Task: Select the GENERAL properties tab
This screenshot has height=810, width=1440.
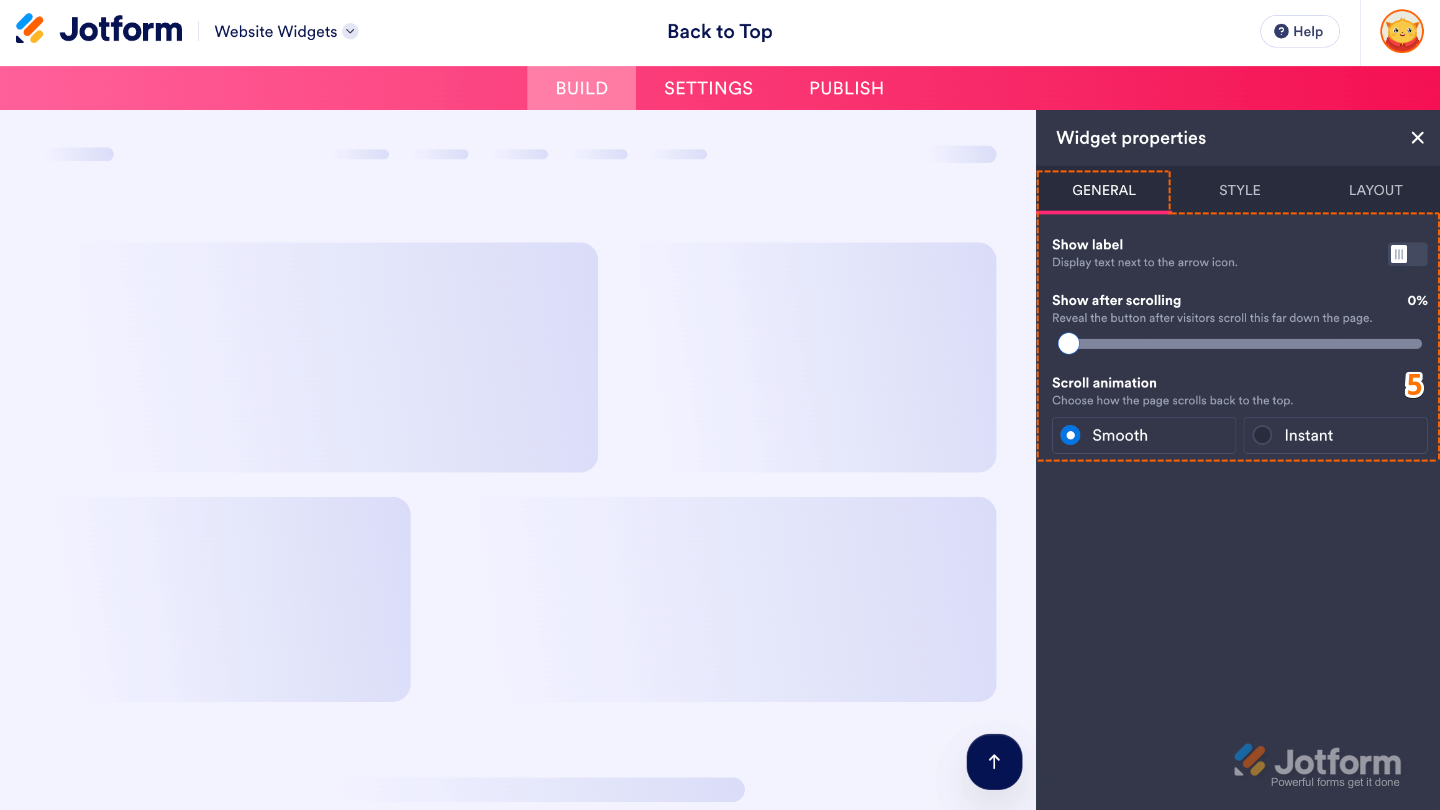Action: [1104, 190]
